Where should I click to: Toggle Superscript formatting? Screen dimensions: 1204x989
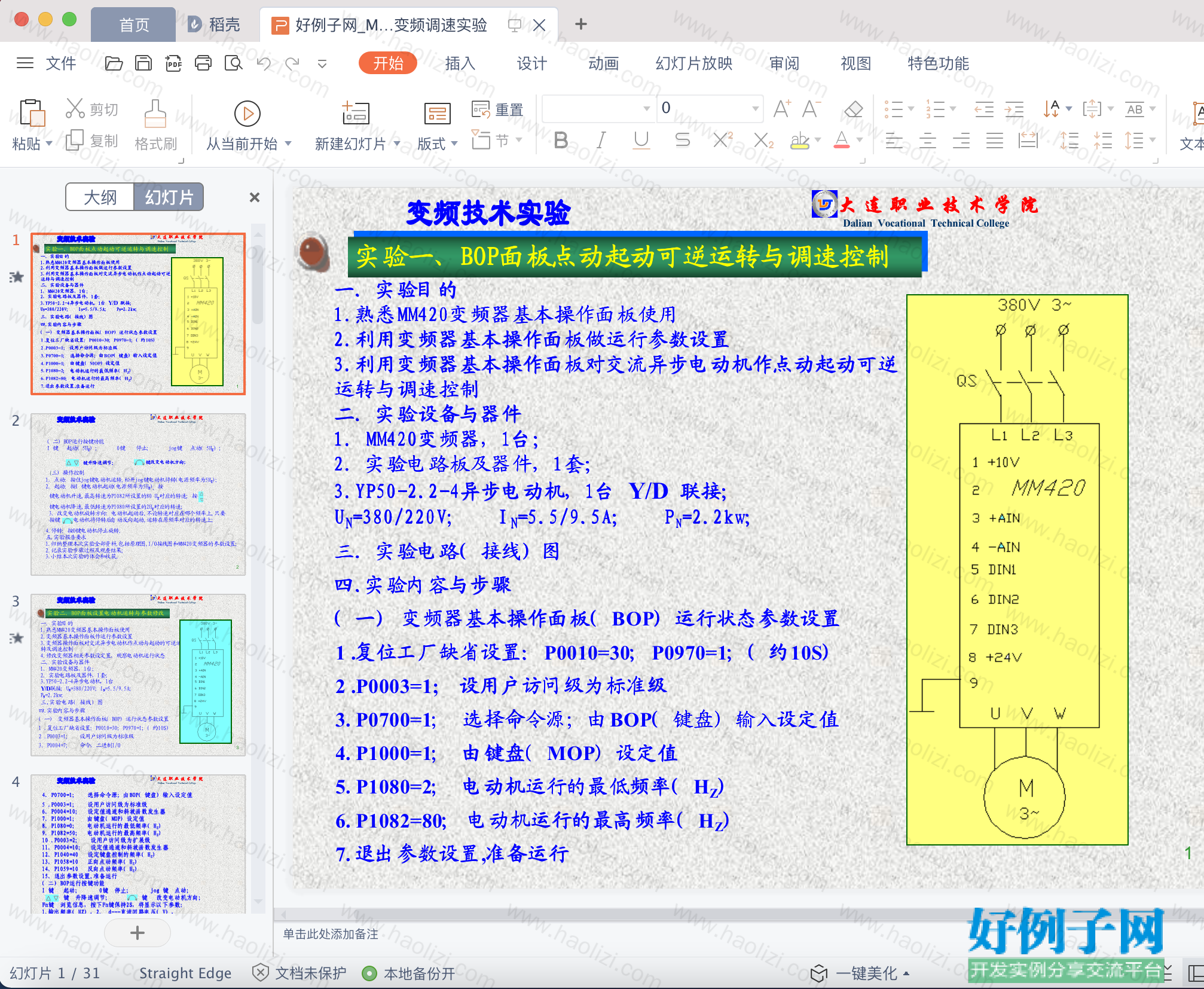[723, 141]
